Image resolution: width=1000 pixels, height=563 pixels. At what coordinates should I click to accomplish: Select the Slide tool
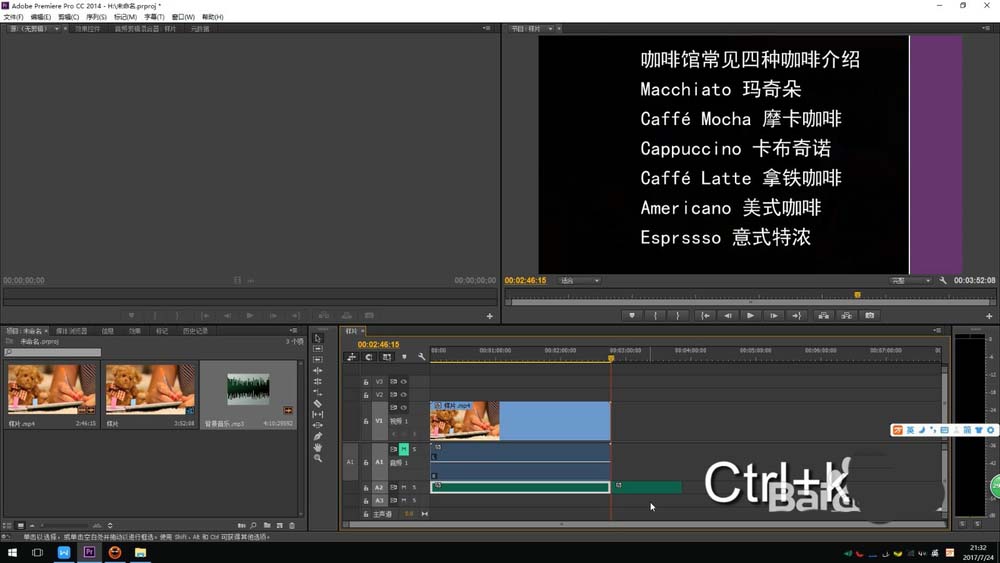[318, 425]
